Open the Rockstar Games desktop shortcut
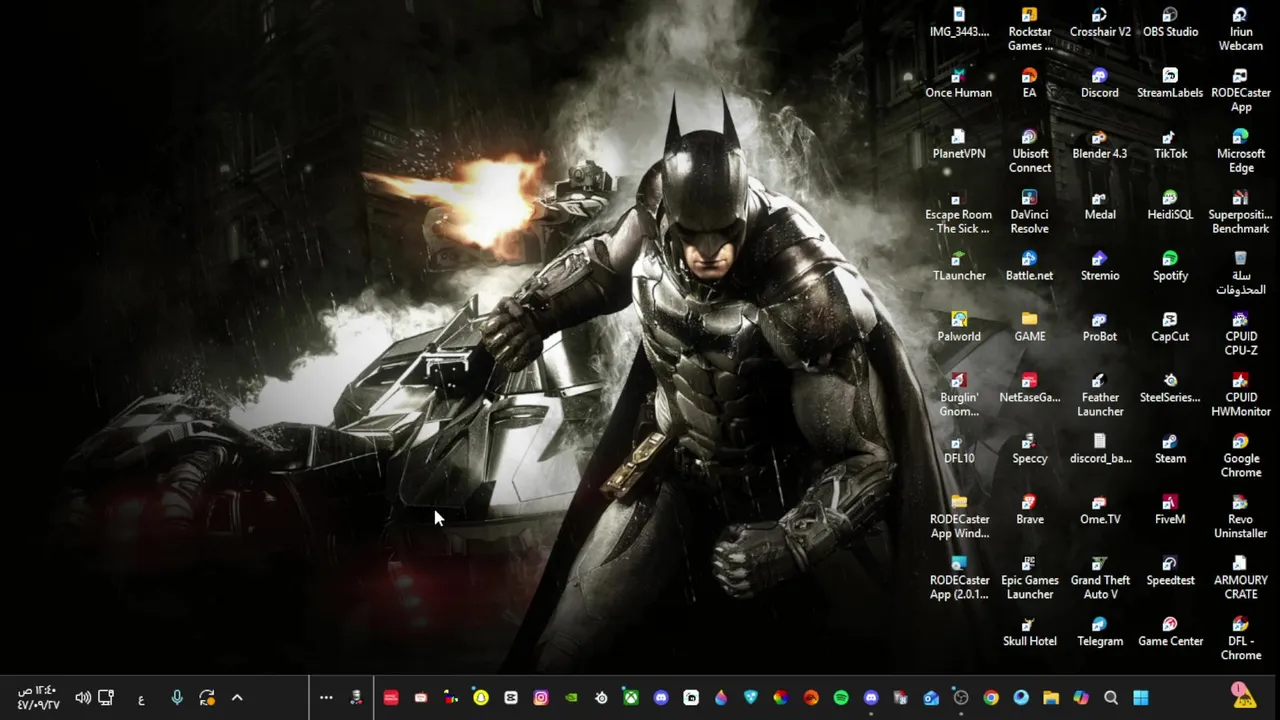Viewport: 1280px width, 720px height. [1029, 29]
